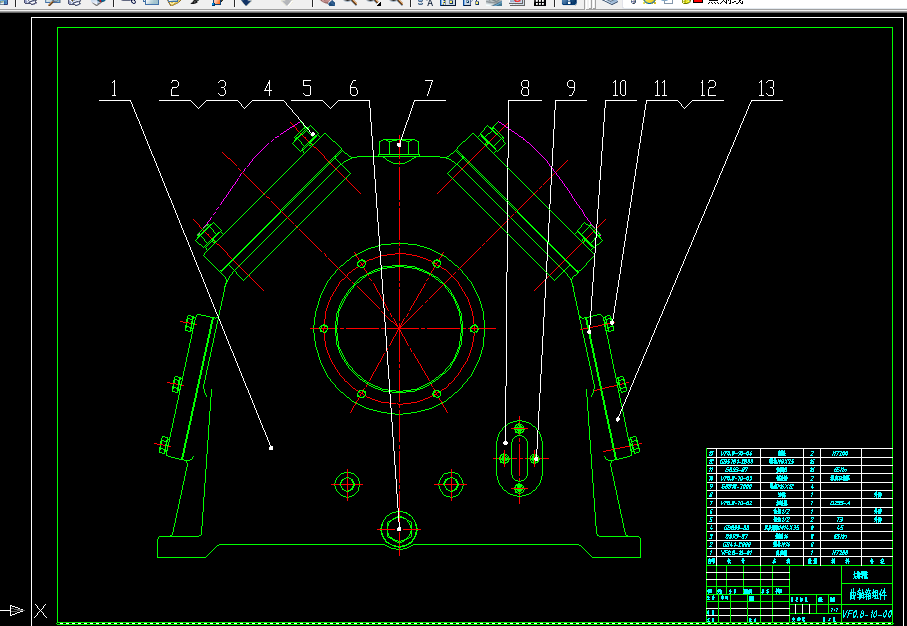Select part callout number 10

pos(619,89)
